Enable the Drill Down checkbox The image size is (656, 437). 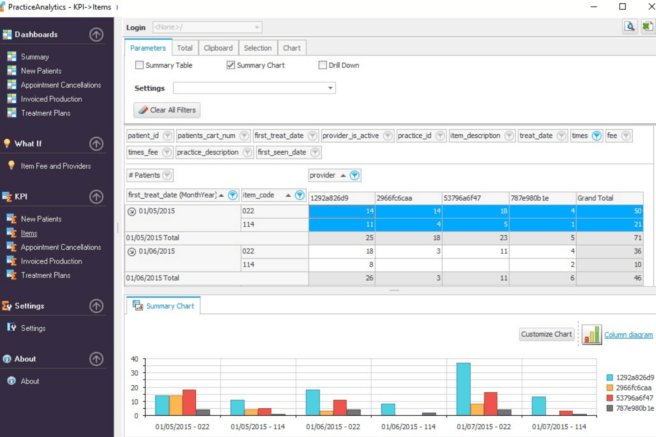[x=323, y=65]
